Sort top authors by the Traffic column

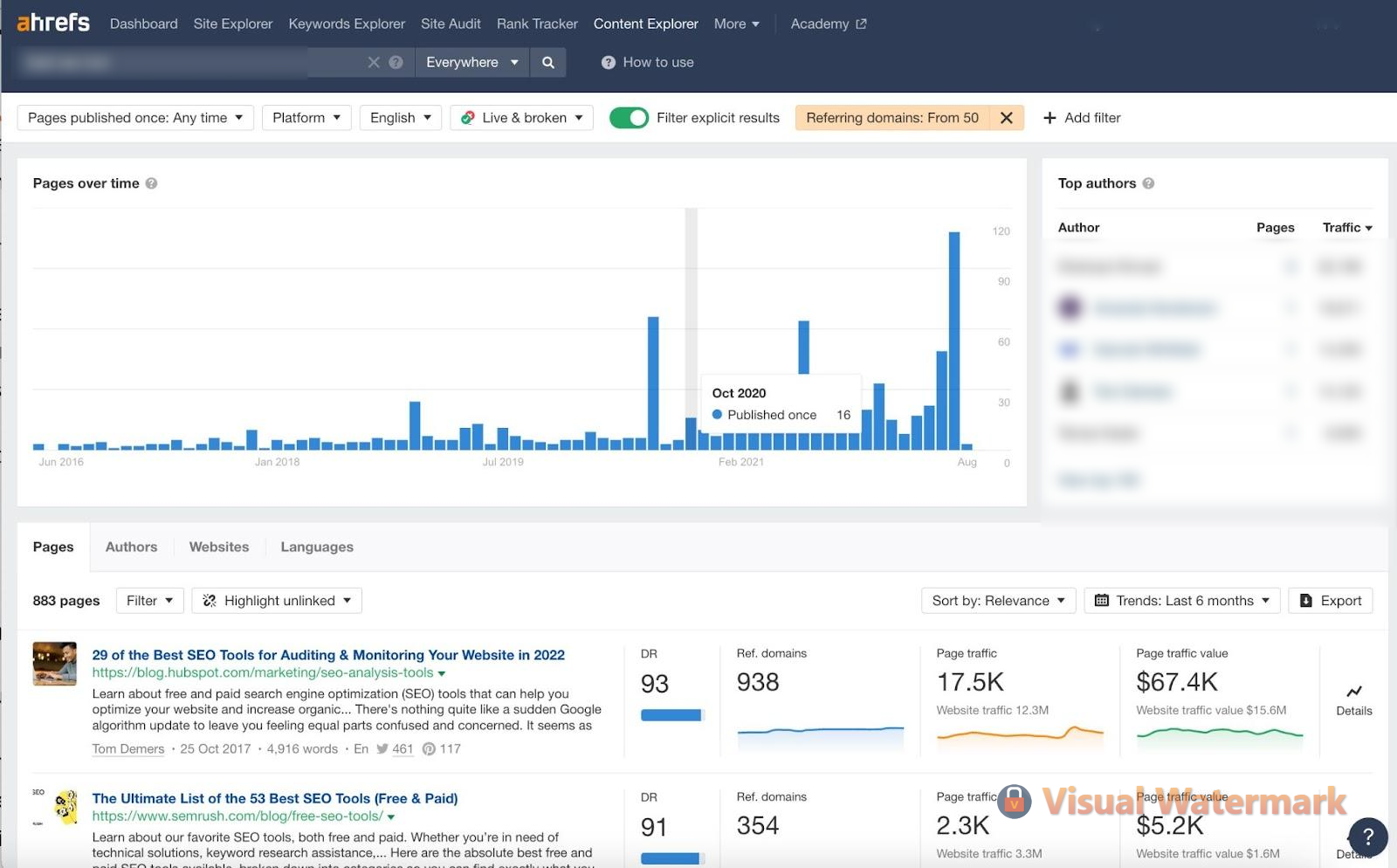[x=1347, y=227]
